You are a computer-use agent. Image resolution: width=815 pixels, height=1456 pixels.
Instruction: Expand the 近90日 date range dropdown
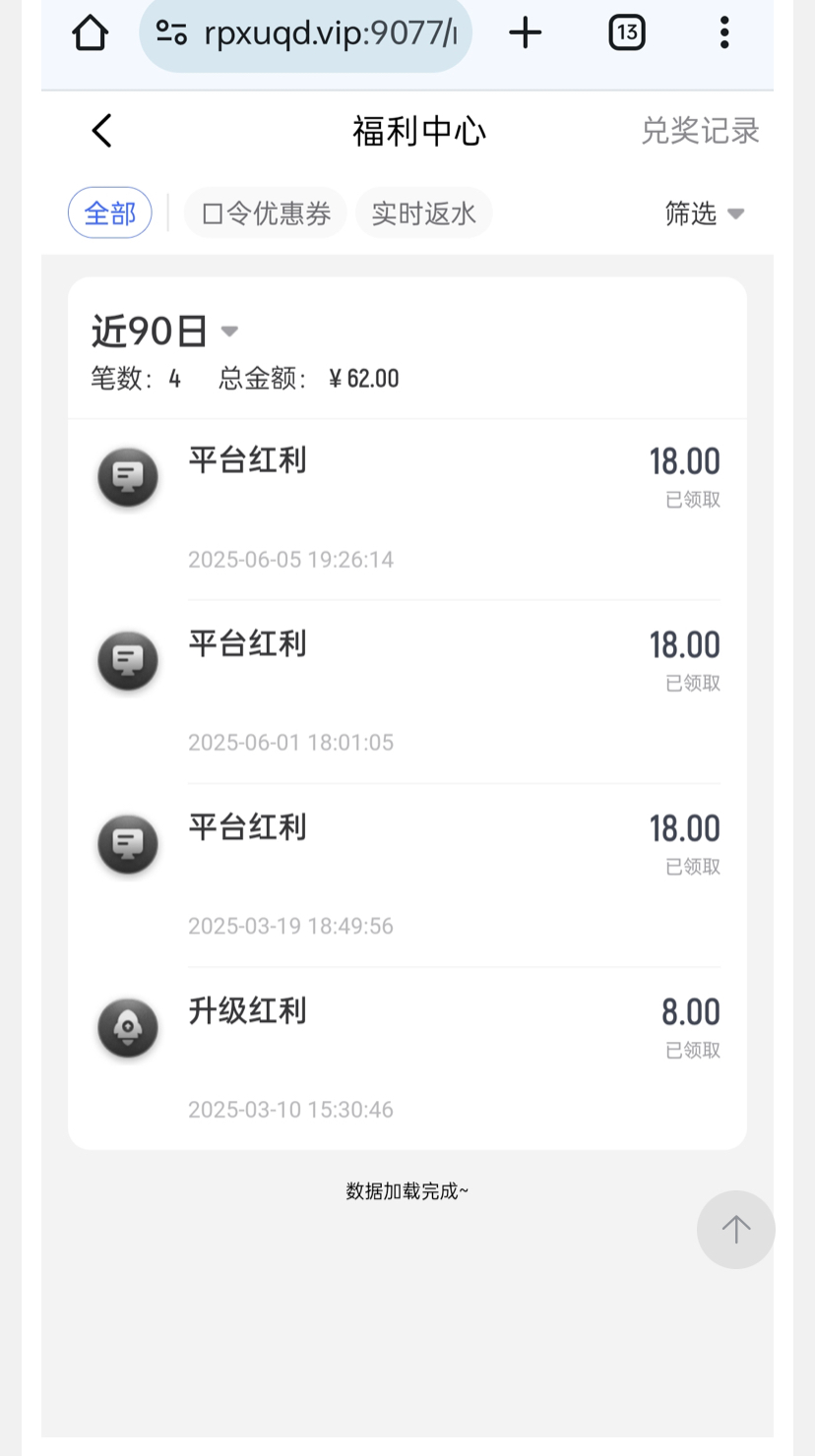pos(164,332)
